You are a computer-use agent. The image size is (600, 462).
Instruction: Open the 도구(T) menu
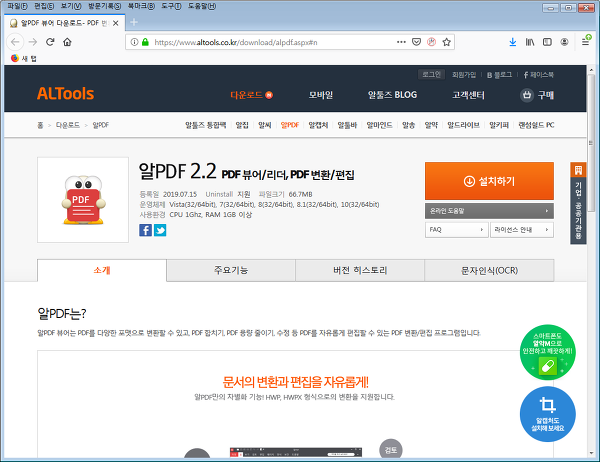[171, 6]
